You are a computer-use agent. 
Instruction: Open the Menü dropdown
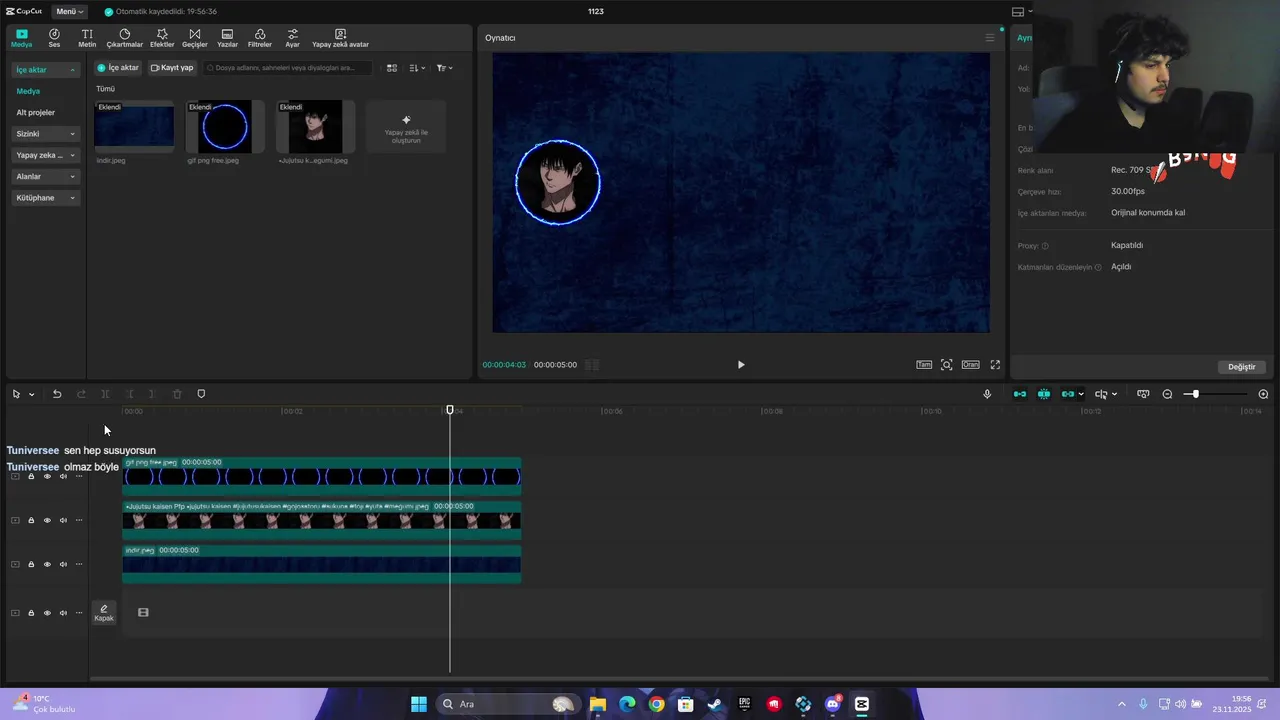point(69,11)
